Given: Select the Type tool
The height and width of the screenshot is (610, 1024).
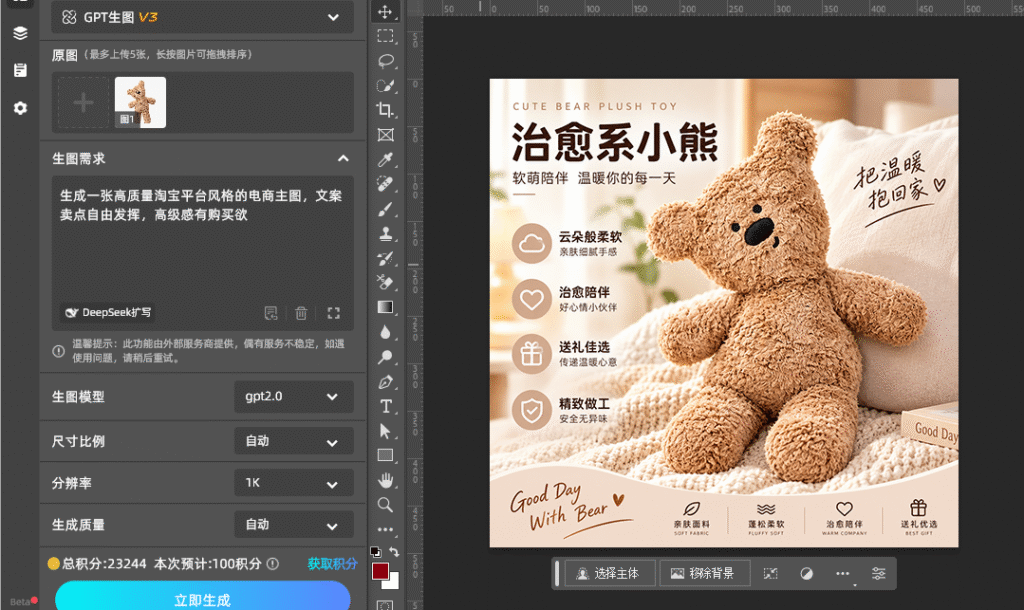Looking at the screenshot, I should [x=385, y=406].
